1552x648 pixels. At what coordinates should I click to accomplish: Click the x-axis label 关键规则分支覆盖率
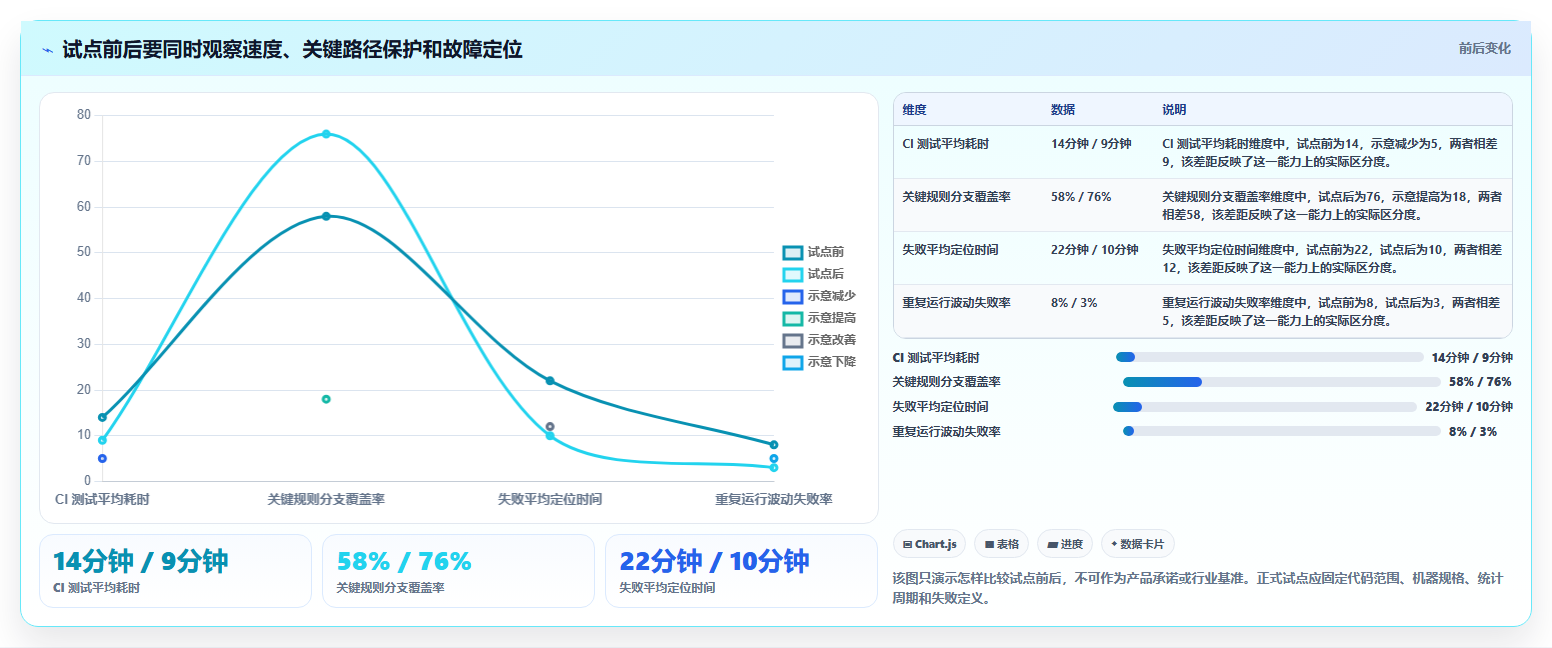click(326, 499)
